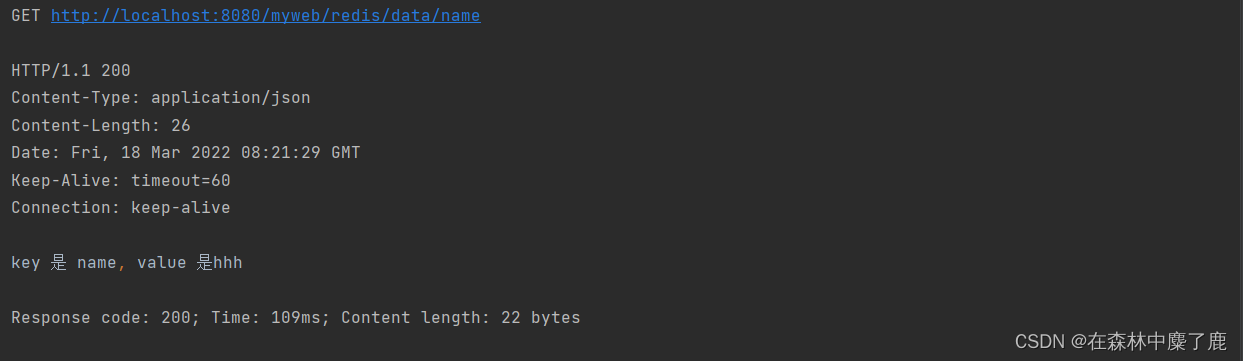Image resolution: width=1243 pixels, height=361 pixels.
Task: Click the 'Content length: 22 bytes' text
Action: (461, 318)
